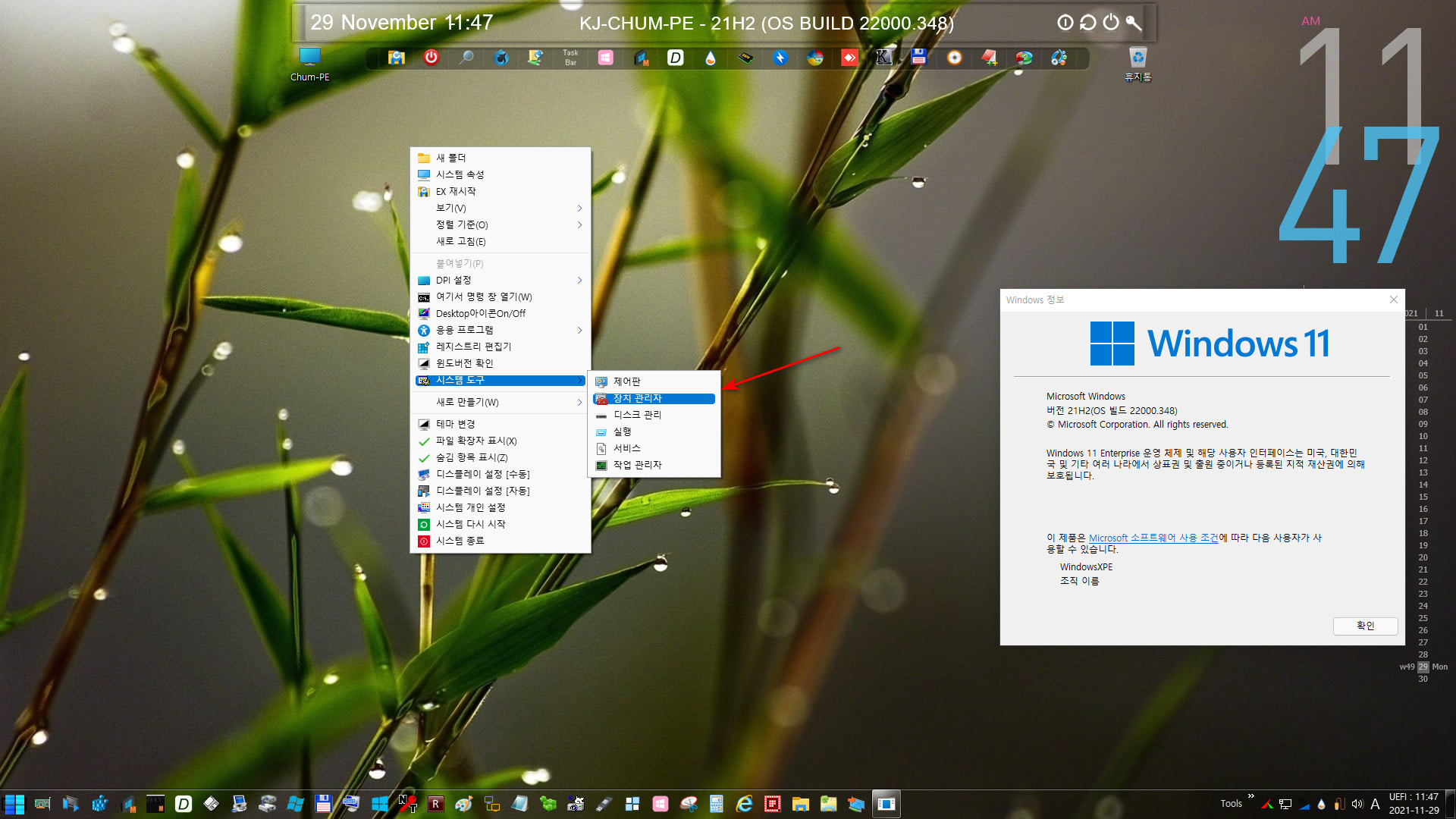
Task: Click the dark red R icon on taskbar
Action: [x=435, y=804]
